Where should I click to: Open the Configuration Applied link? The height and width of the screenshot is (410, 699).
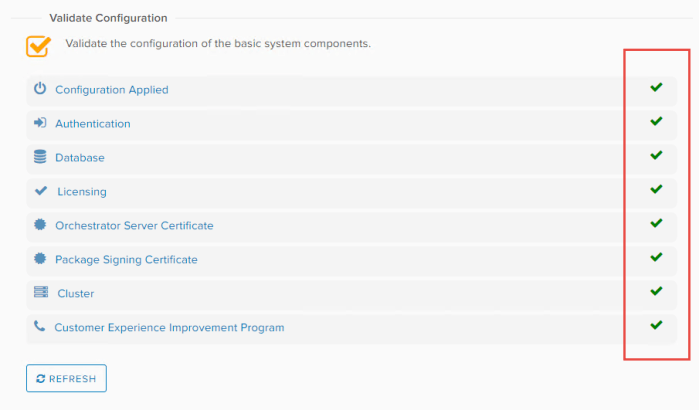point(112,90)
